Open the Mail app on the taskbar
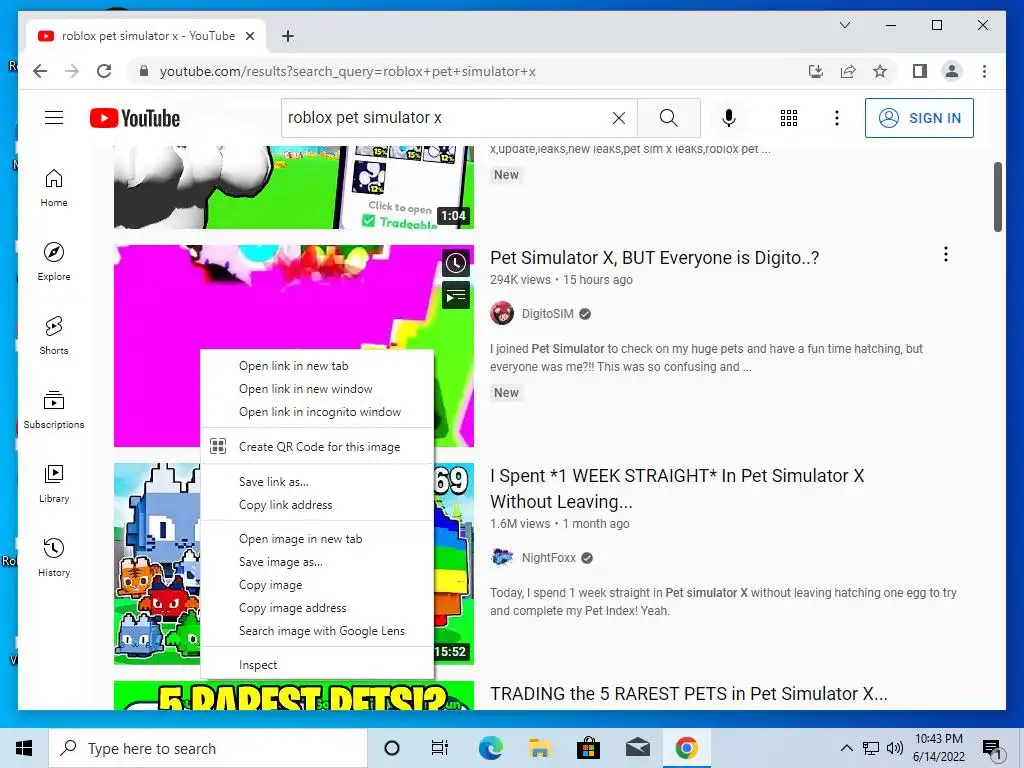Viewport: 1024px width, 768px height. coord(637,748)
